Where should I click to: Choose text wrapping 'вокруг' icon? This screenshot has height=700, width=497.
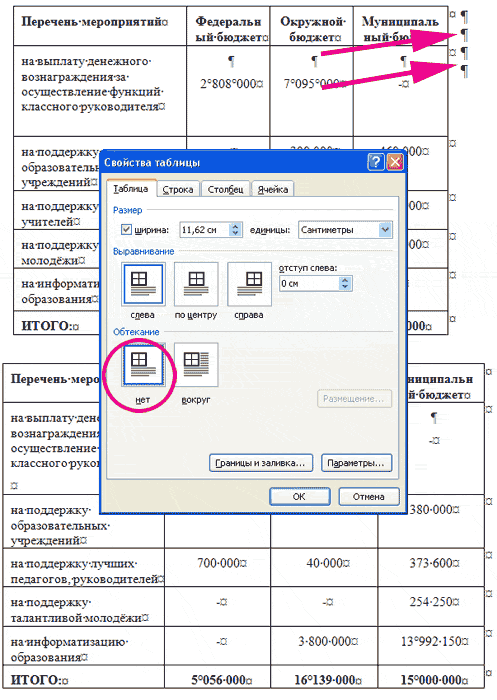[196, 364]
